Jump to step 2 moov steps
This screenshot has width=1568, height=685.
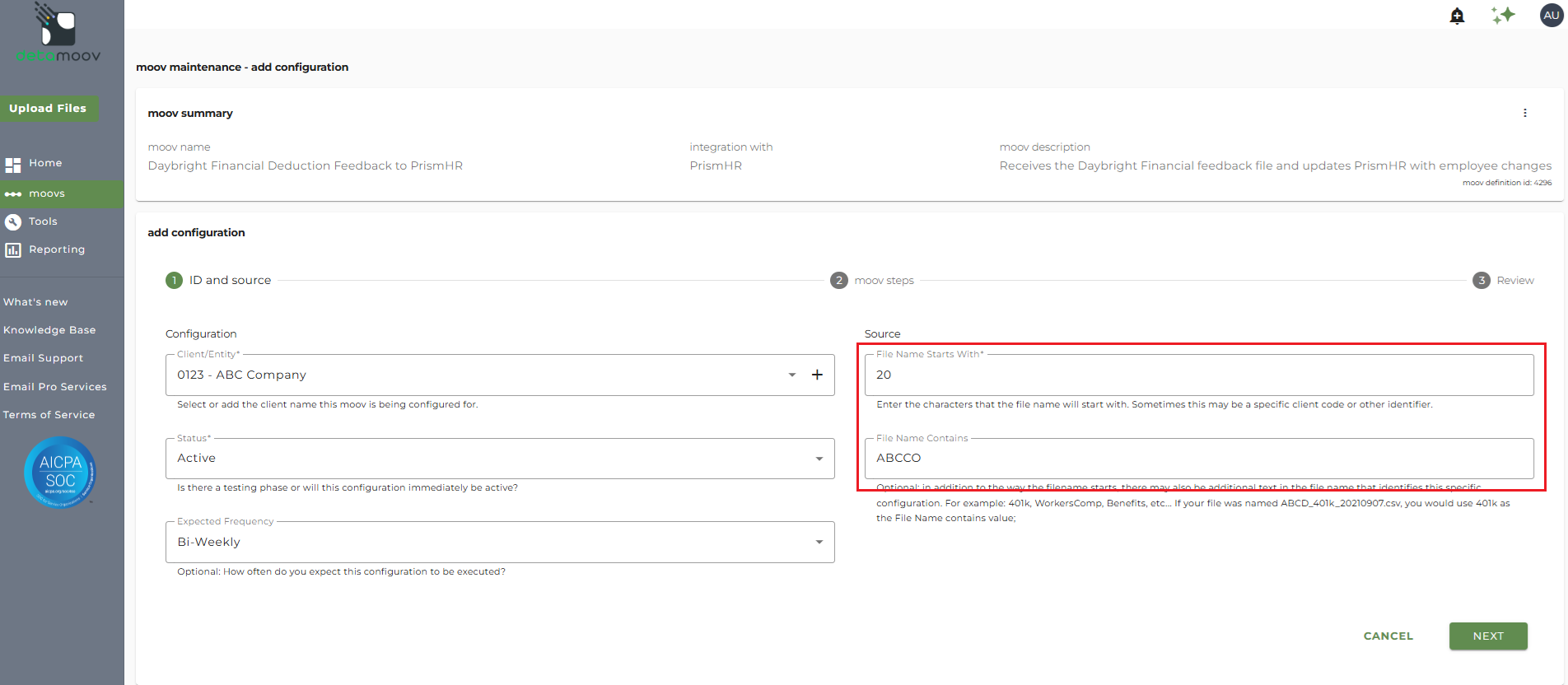(872, 281)
